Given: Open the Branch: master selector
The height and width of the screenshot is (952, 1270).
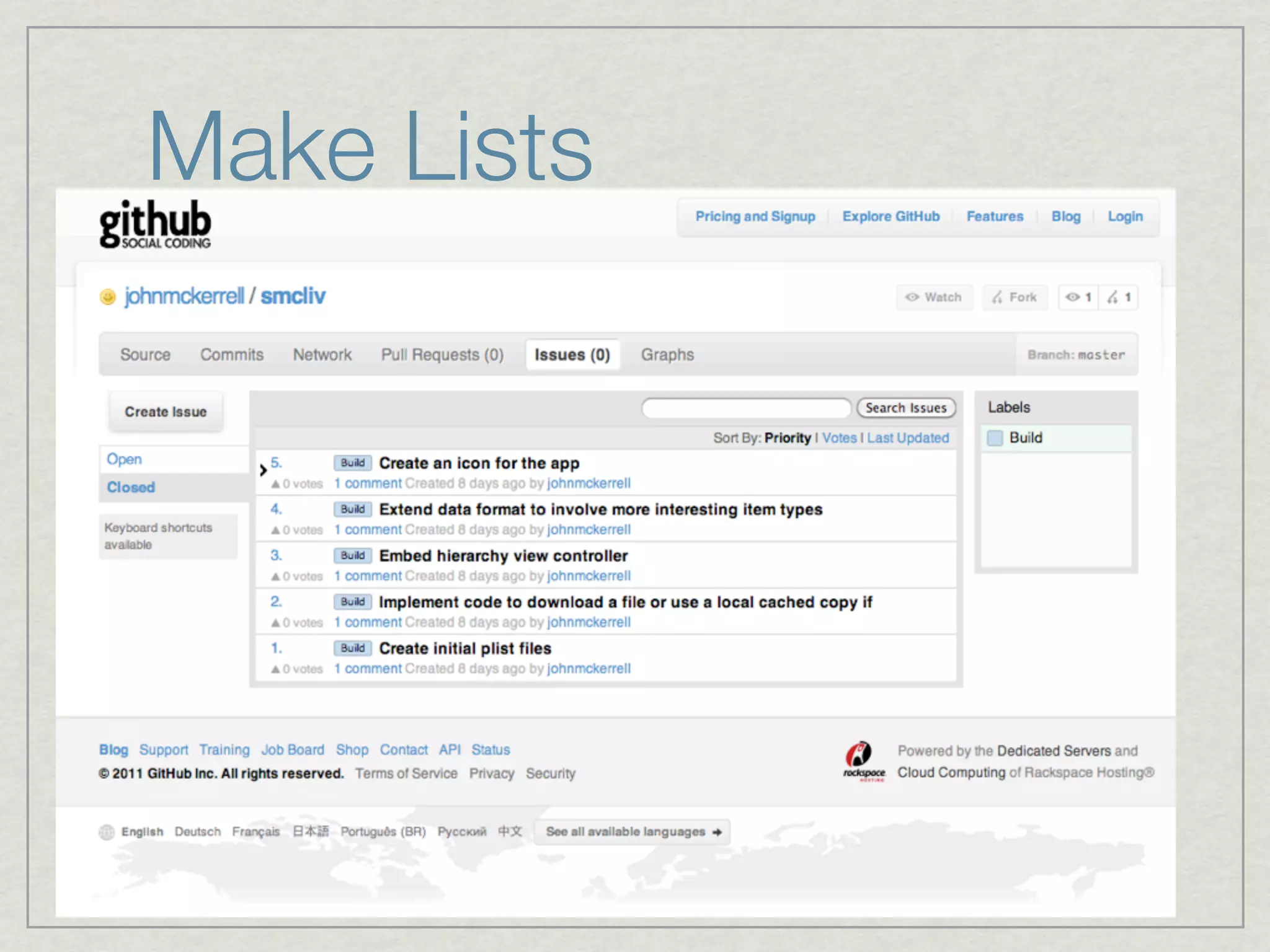Looking at the screenshot, I should (1076, 355).
